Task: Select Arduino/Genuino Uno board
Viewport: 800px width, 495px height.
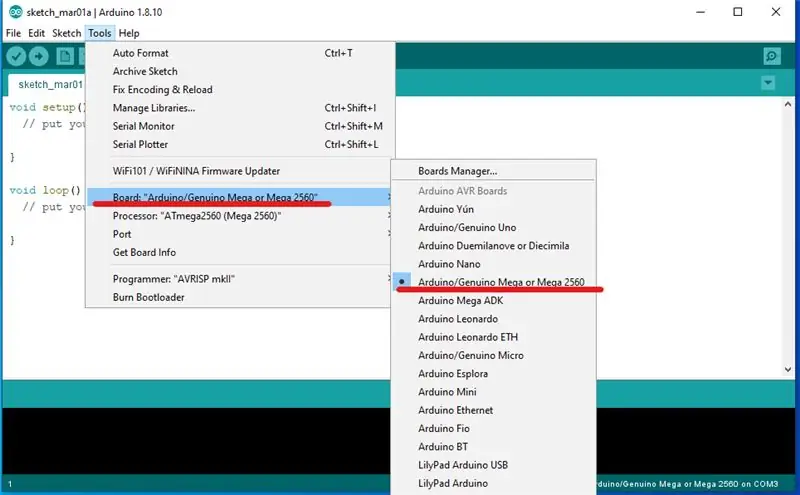Action: (x=493, y=228)
